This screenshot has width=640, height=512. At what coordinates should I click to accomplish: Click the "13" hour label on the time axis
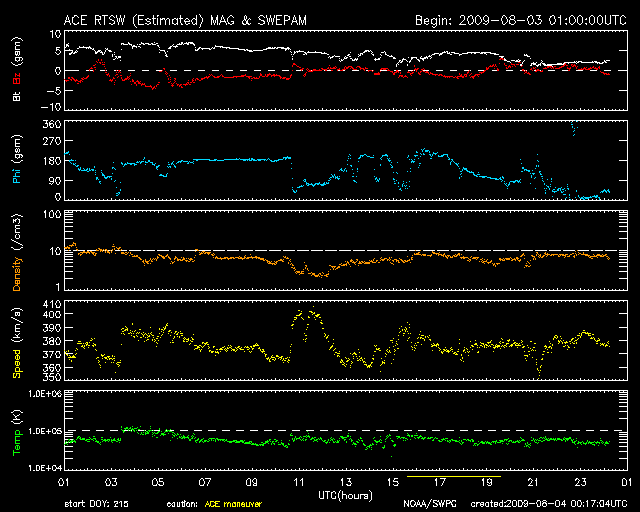345,483
